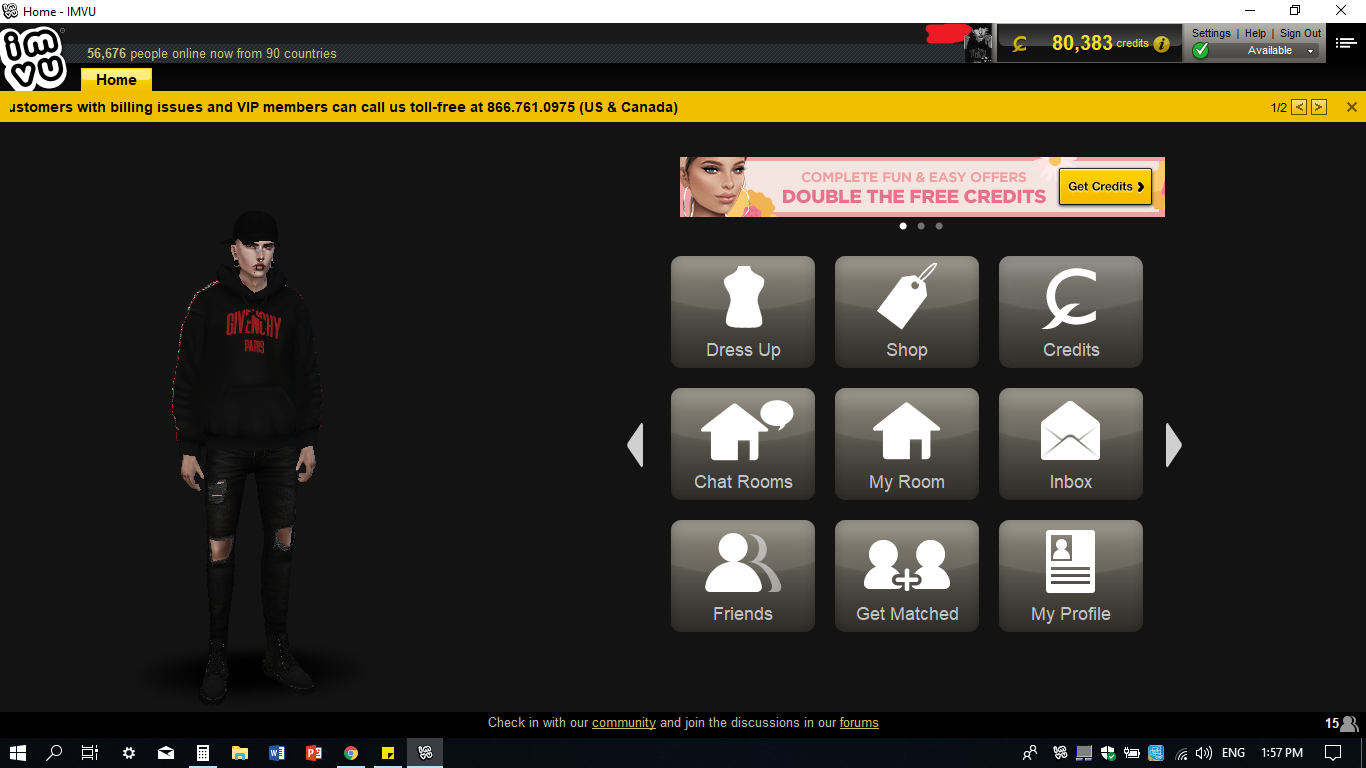Advance to the next announcement message
The image size is (1366, 768).
(1318, 105)
